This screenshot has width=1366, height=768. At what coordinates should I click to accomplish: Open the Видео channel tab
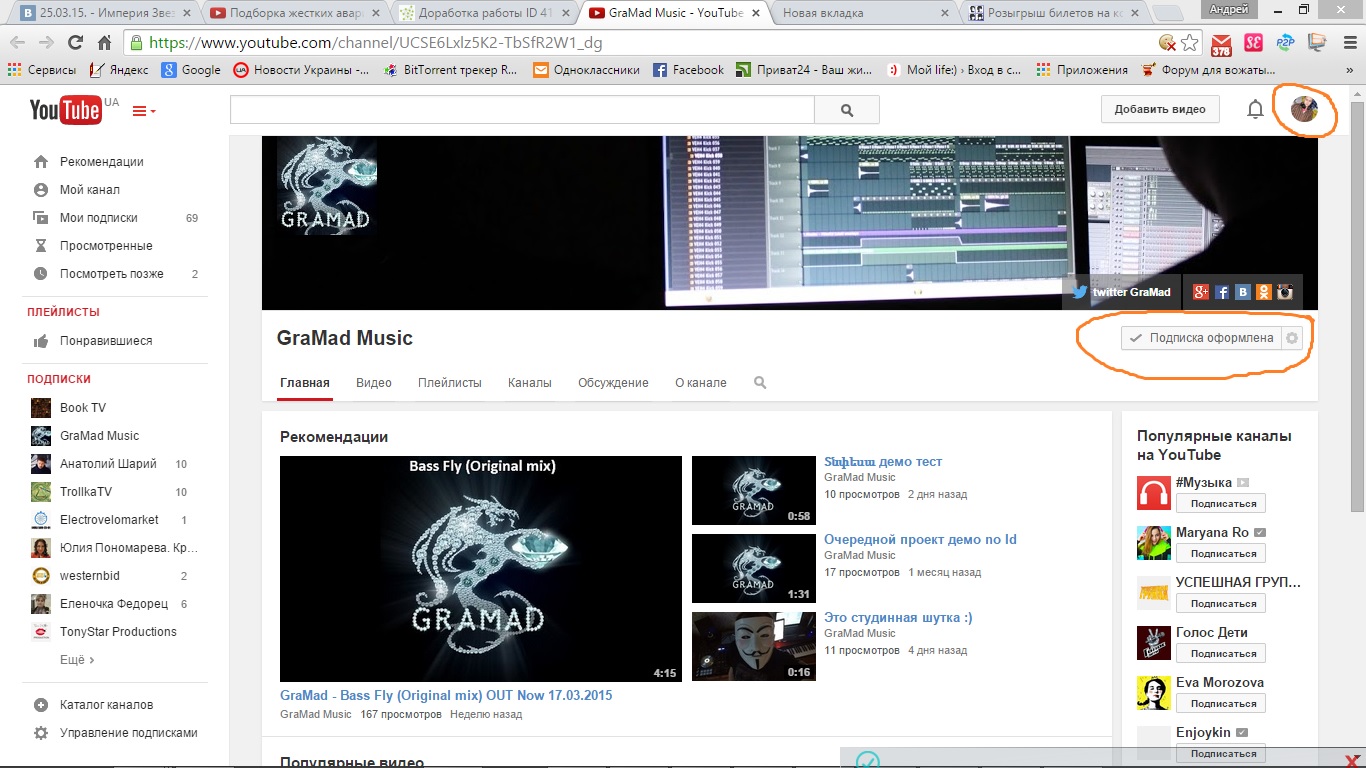[374, 383]
